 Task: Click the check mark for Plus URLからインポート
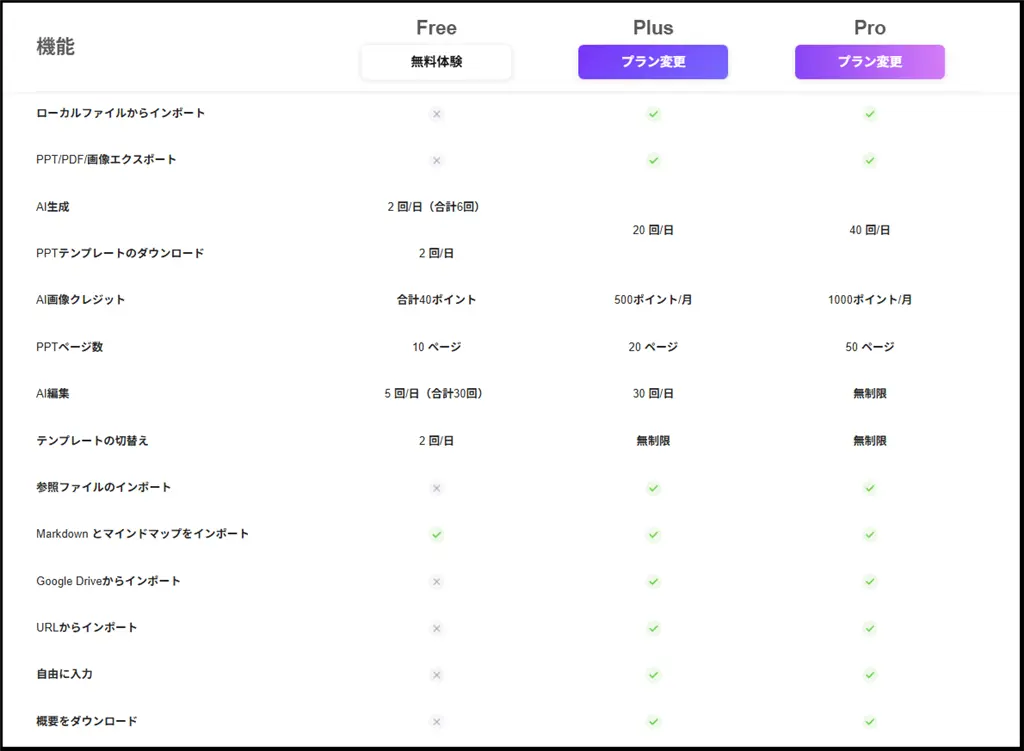(653, 628)
